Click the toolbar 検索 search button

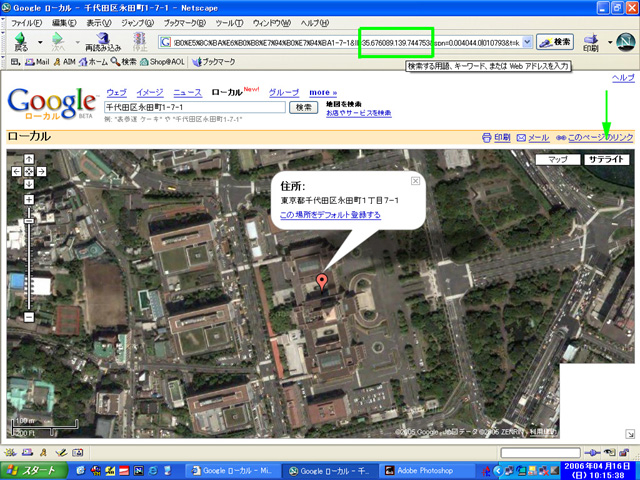pos(555,42)
